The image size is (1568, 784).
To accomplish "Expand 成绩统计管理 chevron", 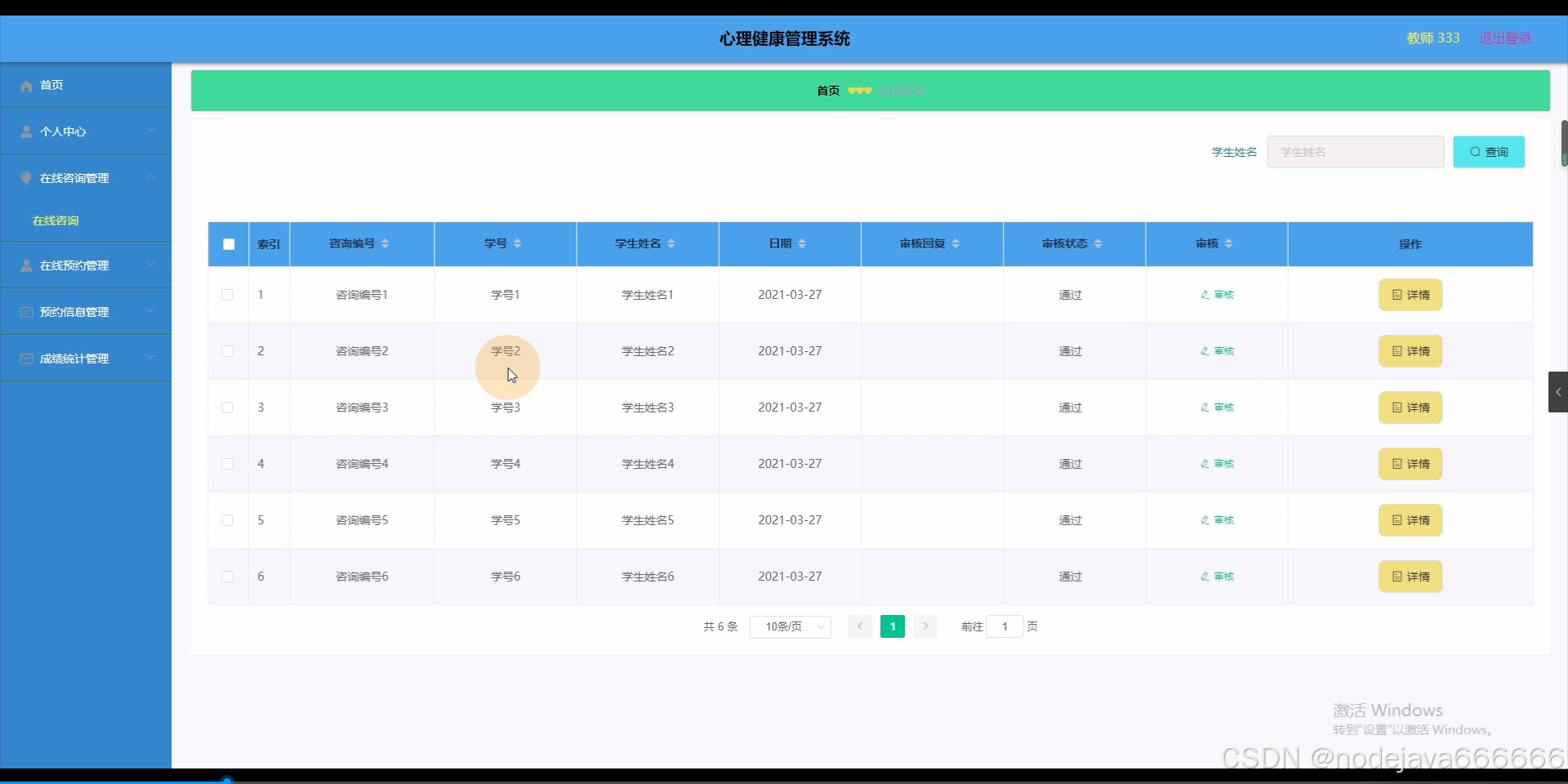I will [150, 358].
